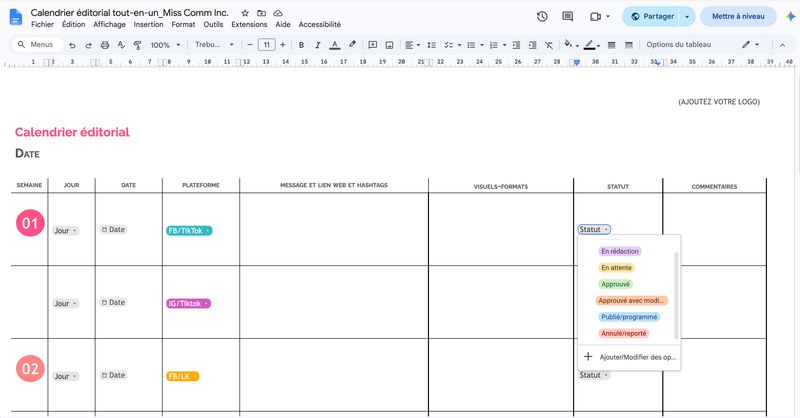The image size is (800, 418).
Task: Click the font size field
Action: [266, 45]
